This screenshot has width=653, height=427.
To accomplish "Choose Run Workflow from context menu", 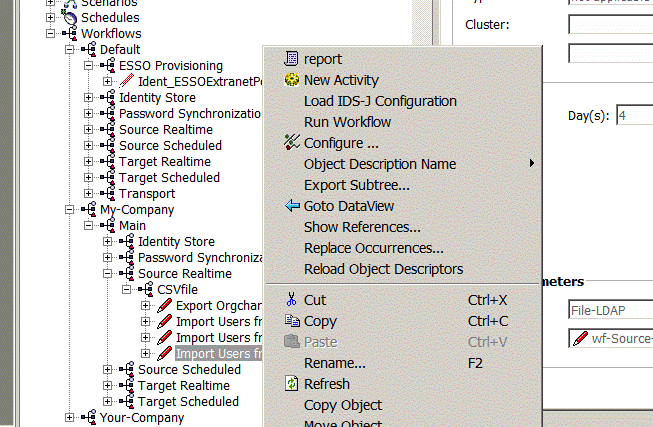I will (347, 122).
